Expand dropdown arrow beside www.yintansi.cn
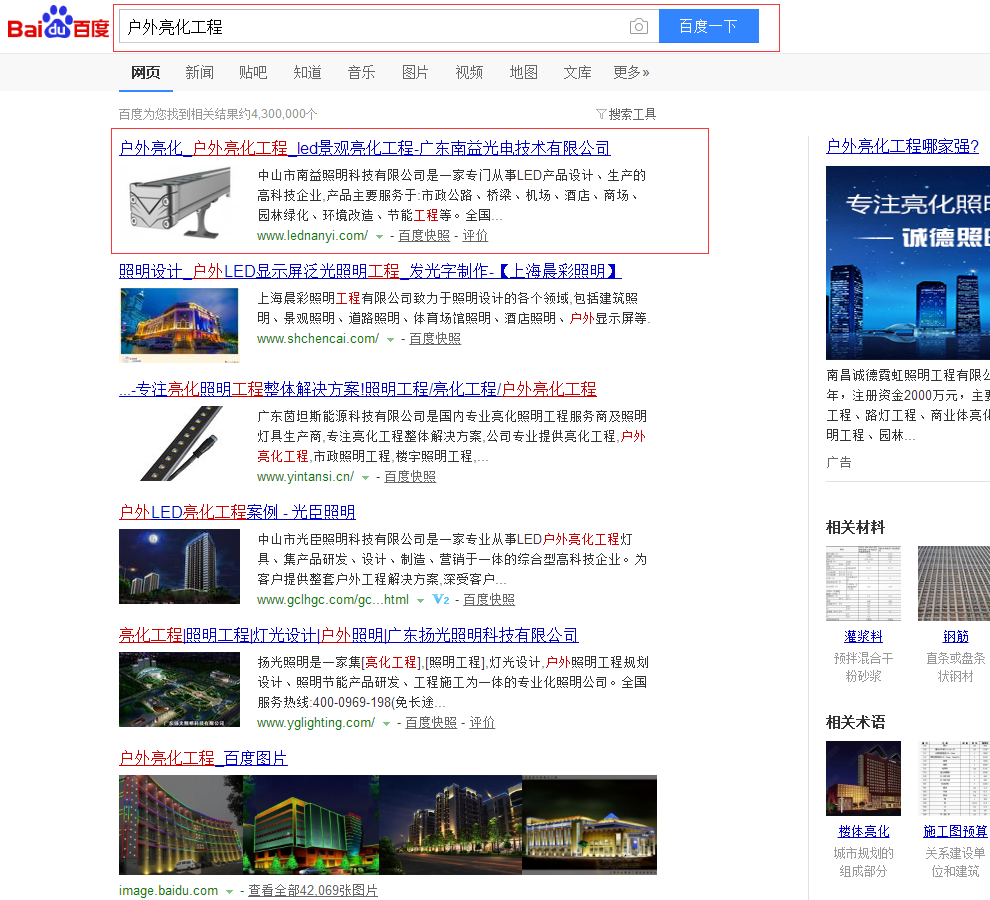Viewport: 990px width, 900px height. 366,478
